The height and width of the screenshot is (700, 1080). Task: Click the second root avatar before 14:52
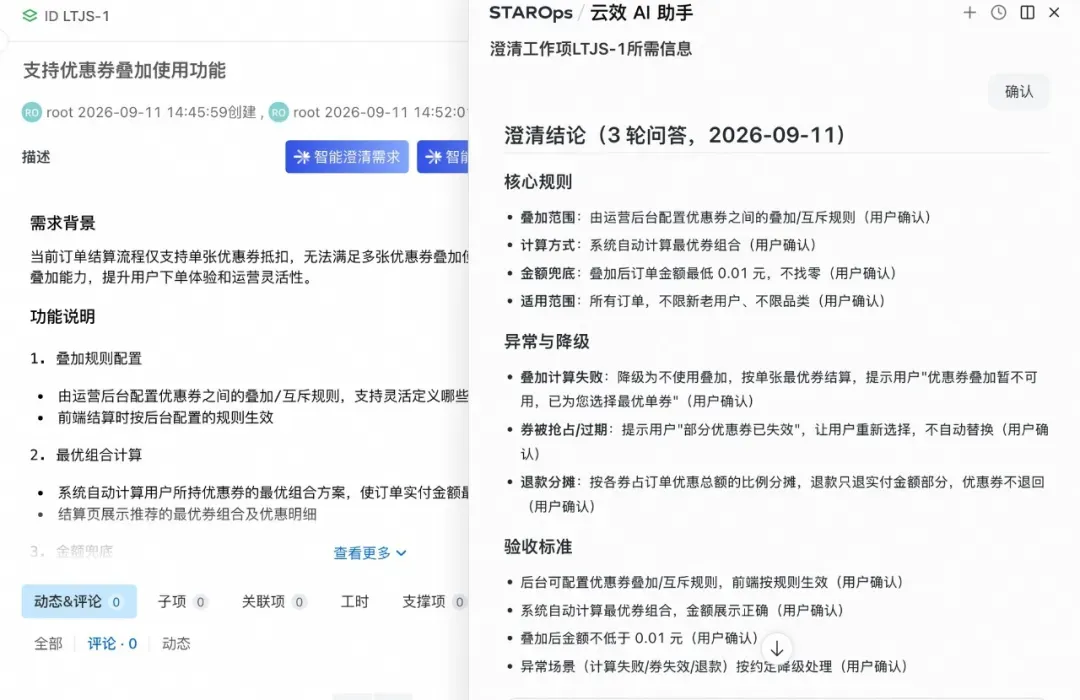(x=278, y=112)
